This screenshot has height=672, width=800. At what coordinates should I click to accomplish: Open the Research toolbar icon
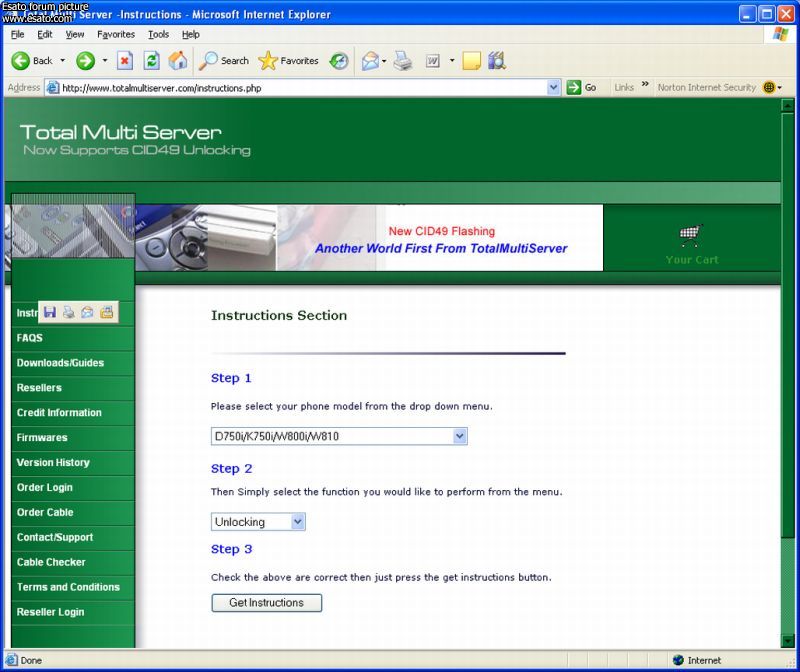click(496, 61)
